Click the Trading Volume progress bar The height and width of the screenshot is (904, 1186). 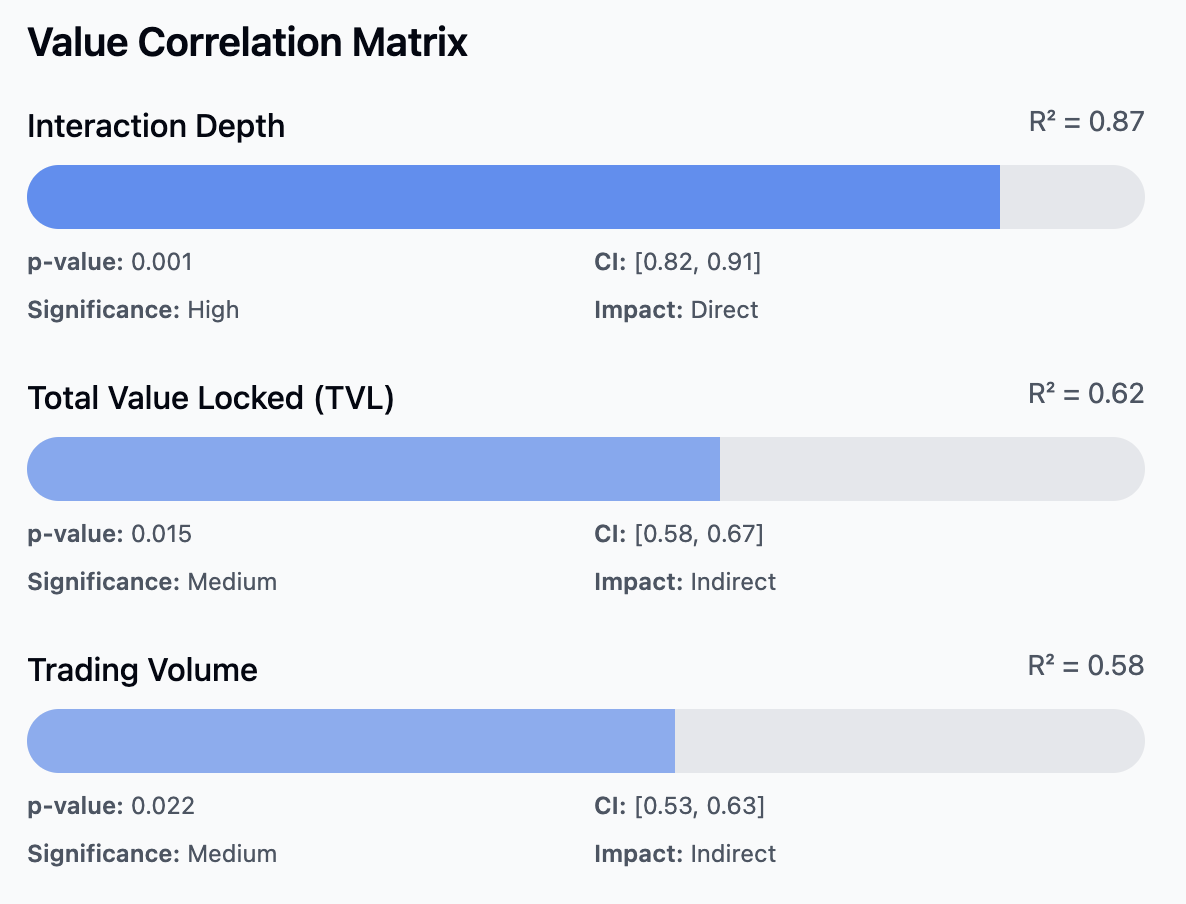[x=585, y=741]
